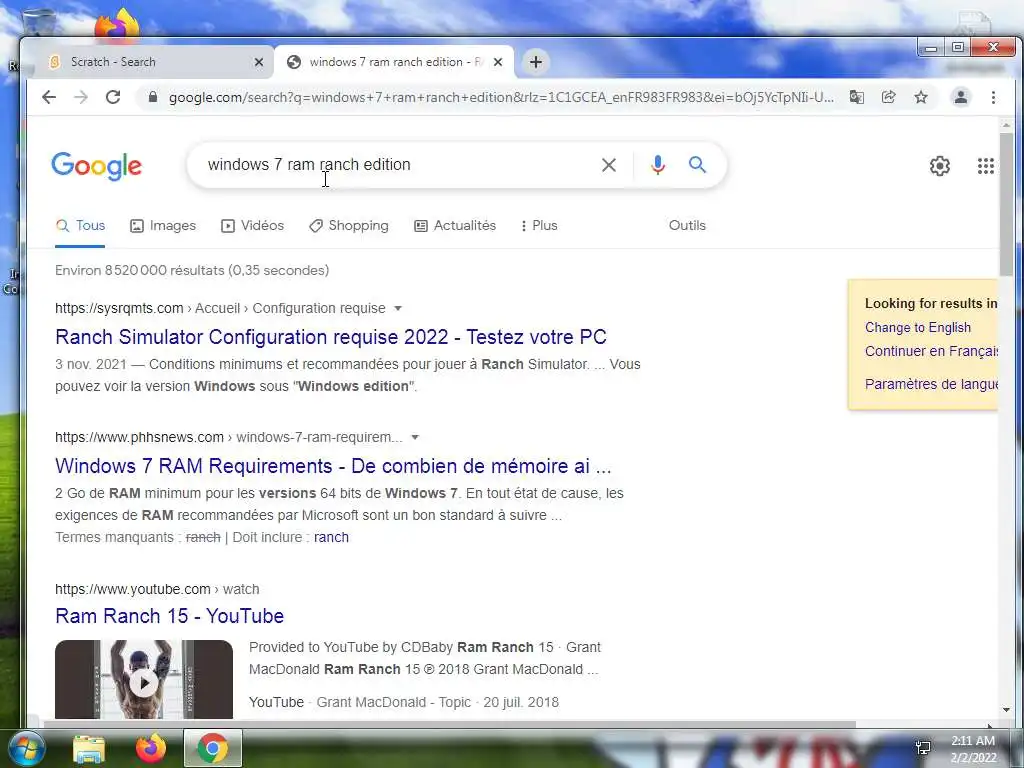Expand the phhsnews.com result options arrow

pos(415,437)
